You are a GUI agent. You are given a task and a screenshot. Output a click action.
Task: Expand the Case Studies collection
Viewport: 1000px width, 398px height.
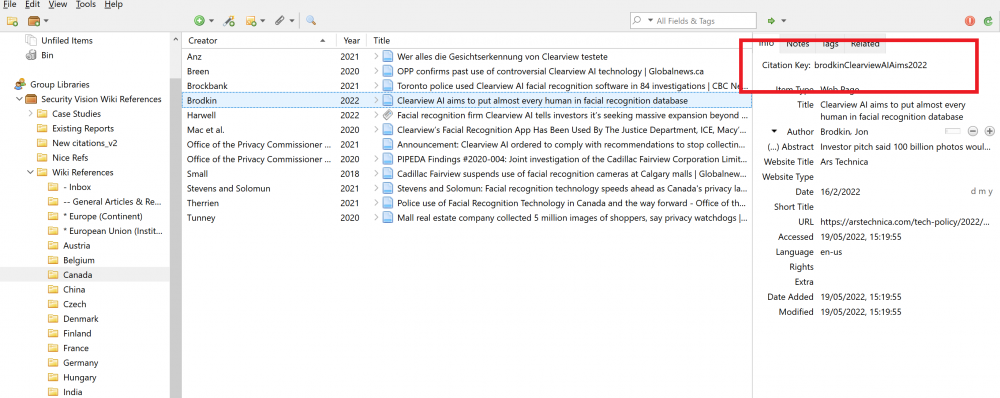[31, 114]
